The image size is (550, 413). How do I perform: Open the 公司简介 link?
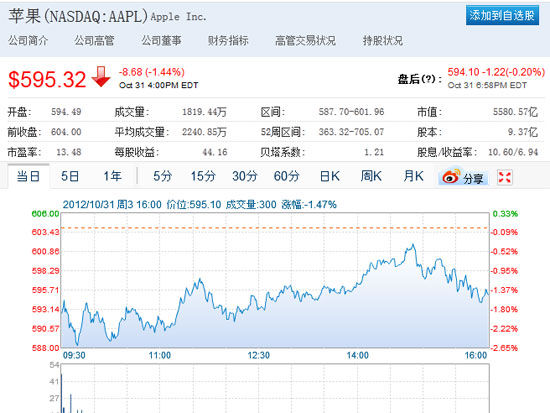point(28,41)
